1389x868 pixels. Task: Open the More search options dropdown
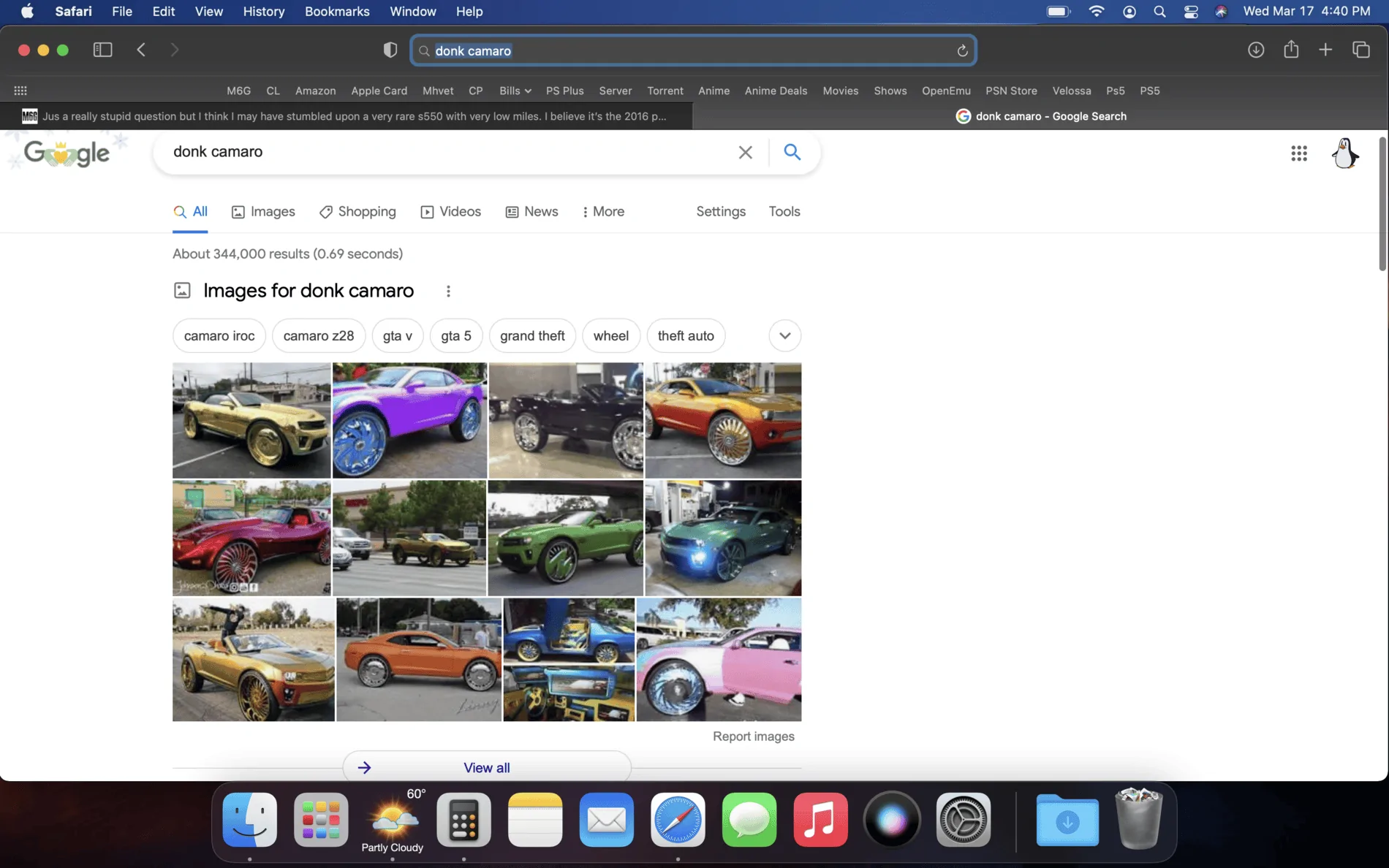click(603, 211)
